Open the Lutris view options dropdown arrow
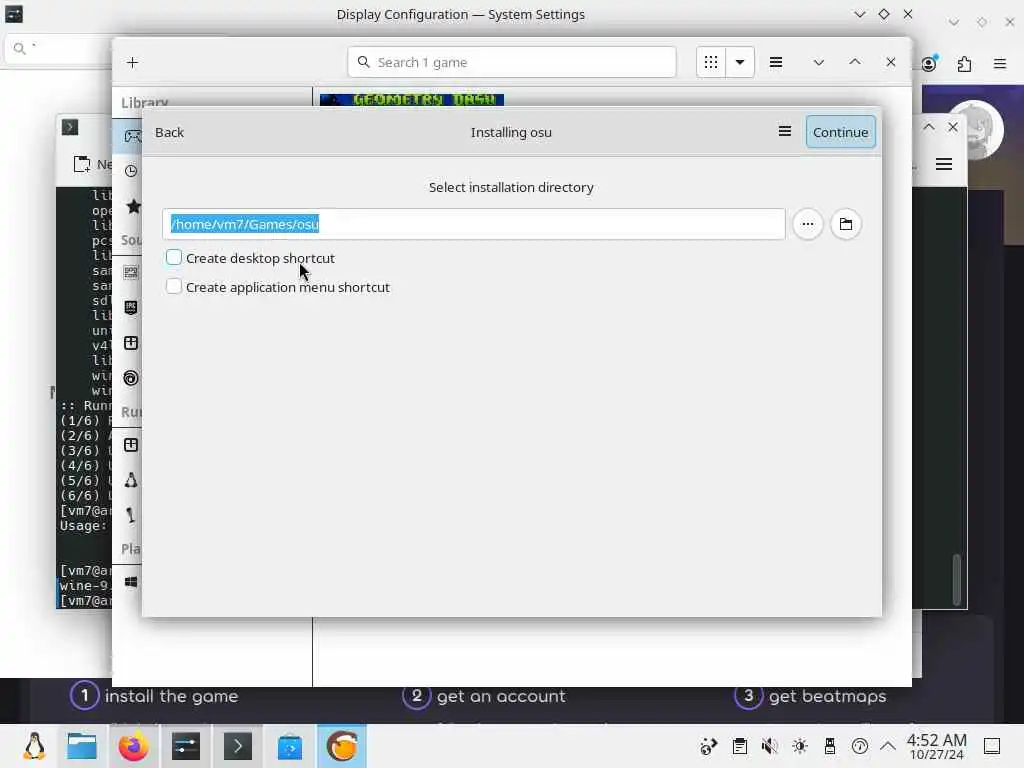The height and width of the screenshot is (768, 1024). click(x=740, y=62)
